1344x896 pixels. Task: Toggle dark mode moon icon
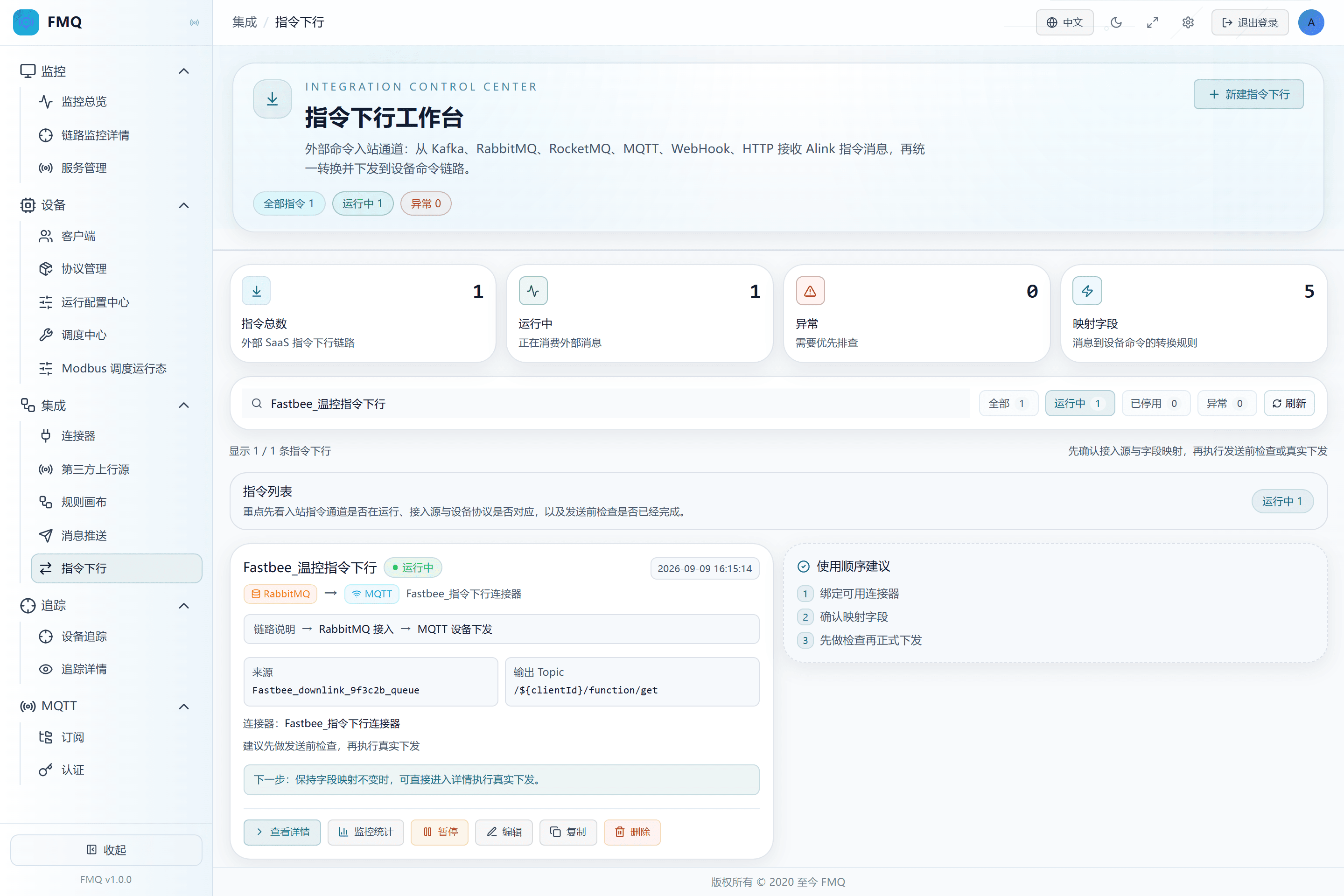[1116, 22]
